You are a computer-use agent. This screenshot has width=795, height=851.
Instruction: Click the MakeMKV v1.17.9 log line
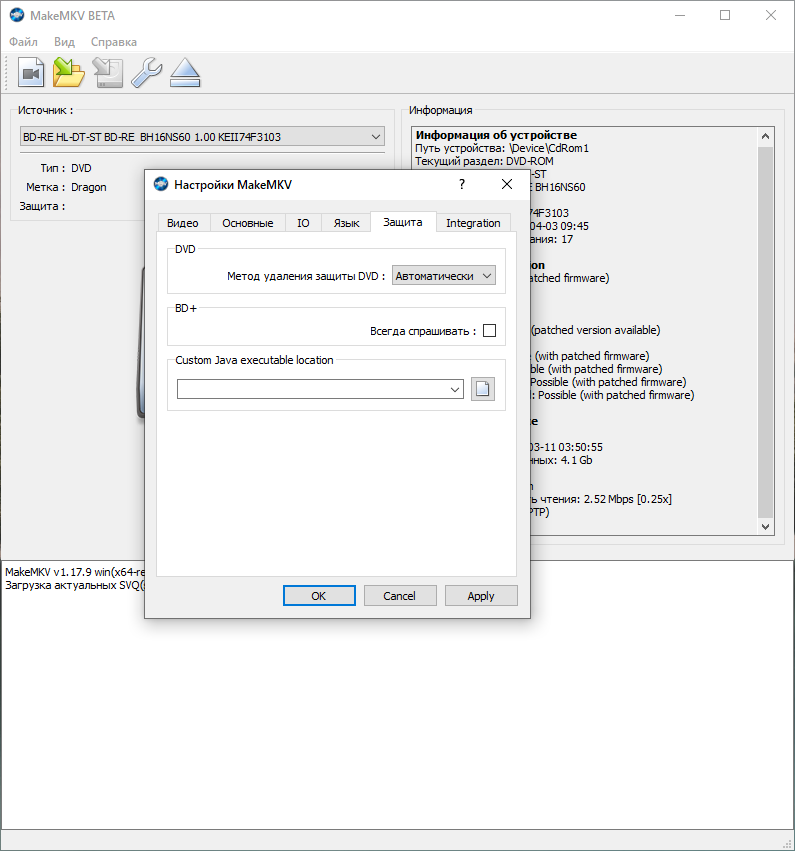(x=75, y=572)
